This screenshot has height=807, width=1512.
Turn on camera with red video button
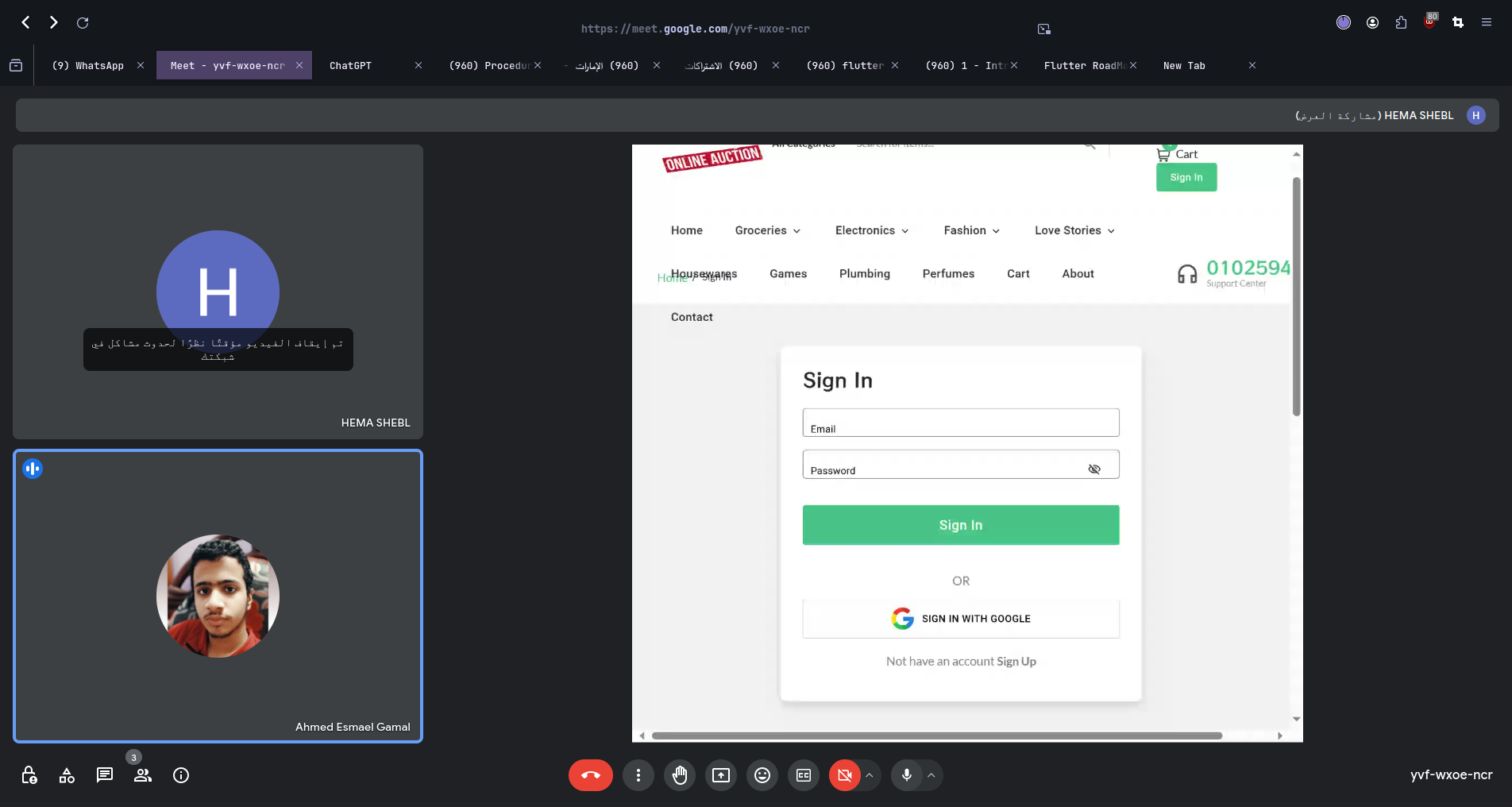(x=845, y=775)
